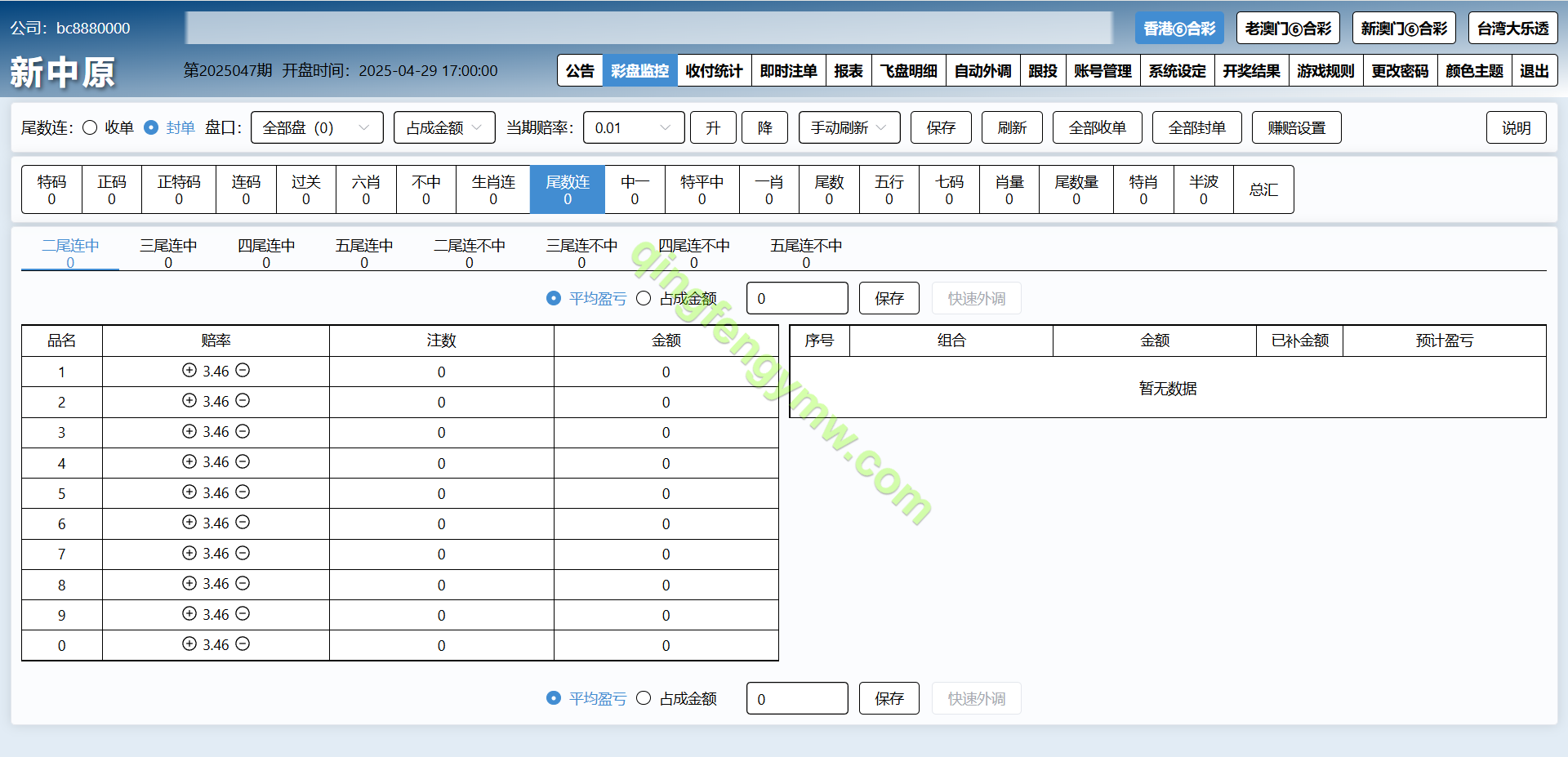Switch to 四尾连中 sub-tab
This screenshot has width=1568, height=757.
click(266, 252)
